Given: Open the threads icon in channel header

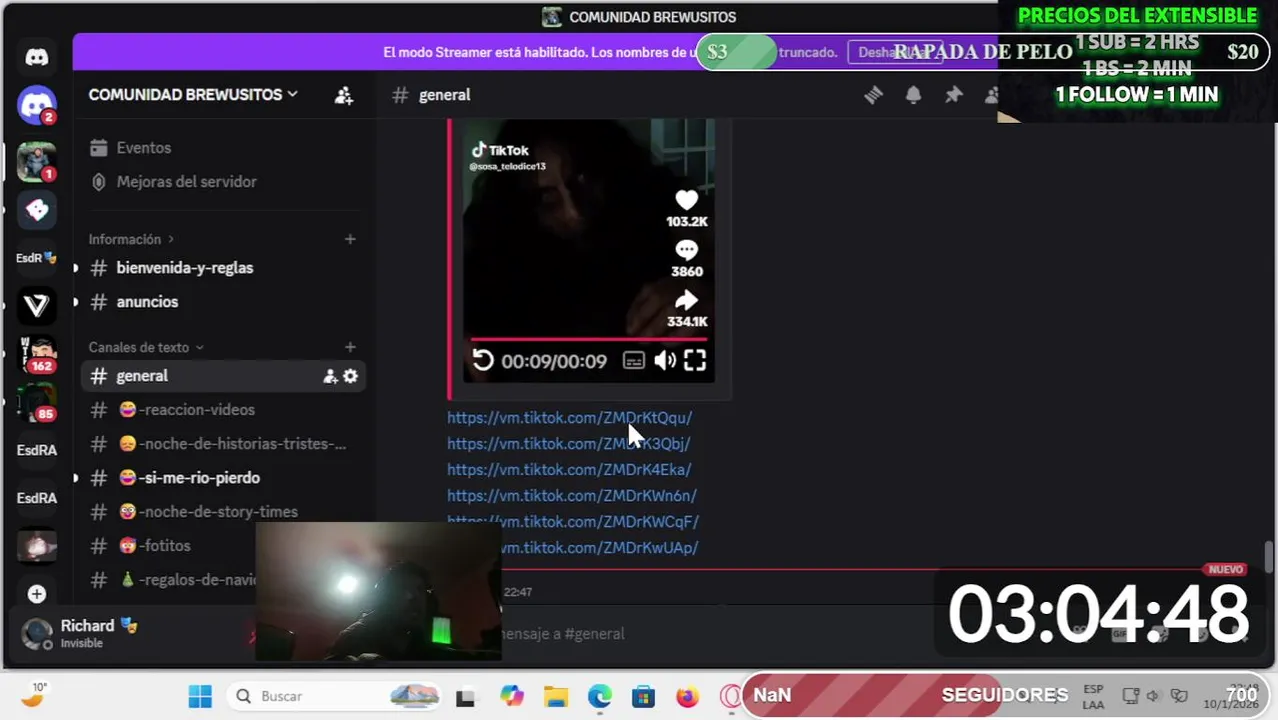Looking at the screenshot, I should 873,95.
